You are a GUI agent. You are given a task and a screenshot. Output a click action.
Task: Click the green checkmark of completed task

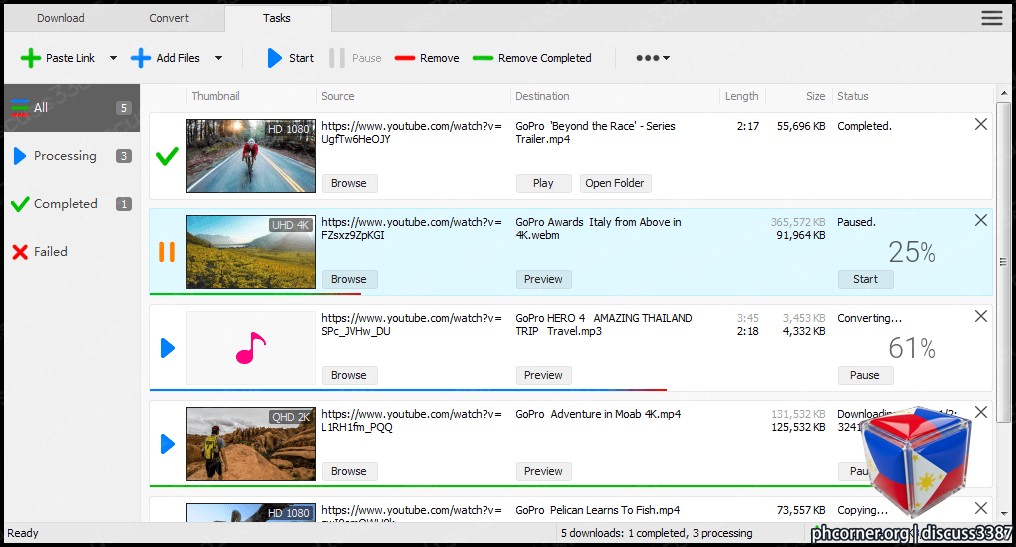pyautogui.click(x=167, y=156)
